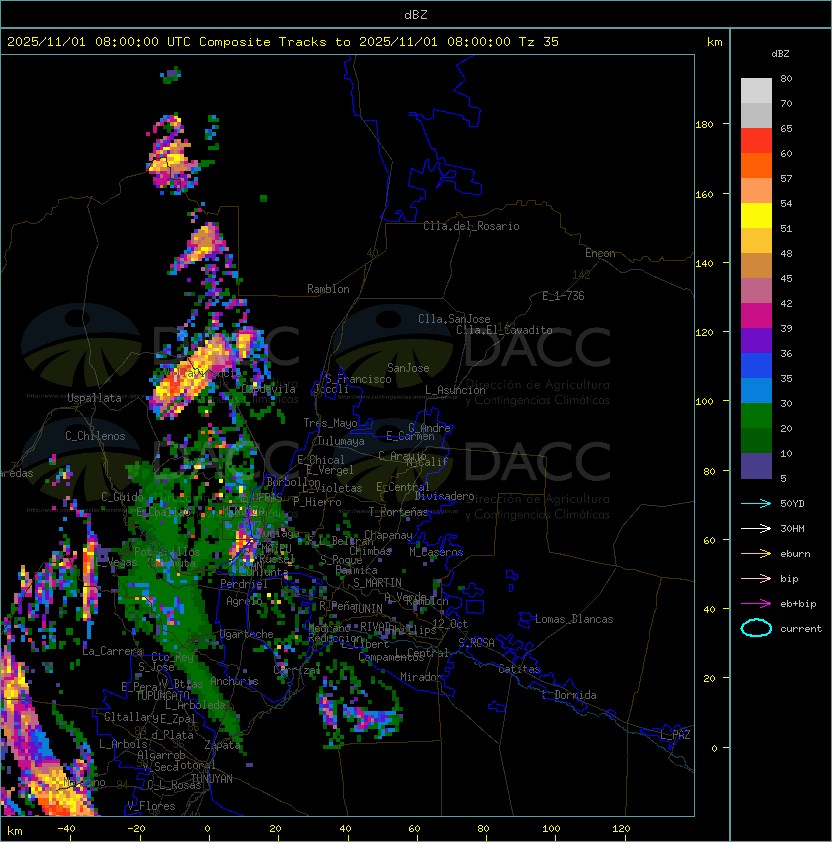Click the 'Lomas_Blancas' place label

(574, 619)
